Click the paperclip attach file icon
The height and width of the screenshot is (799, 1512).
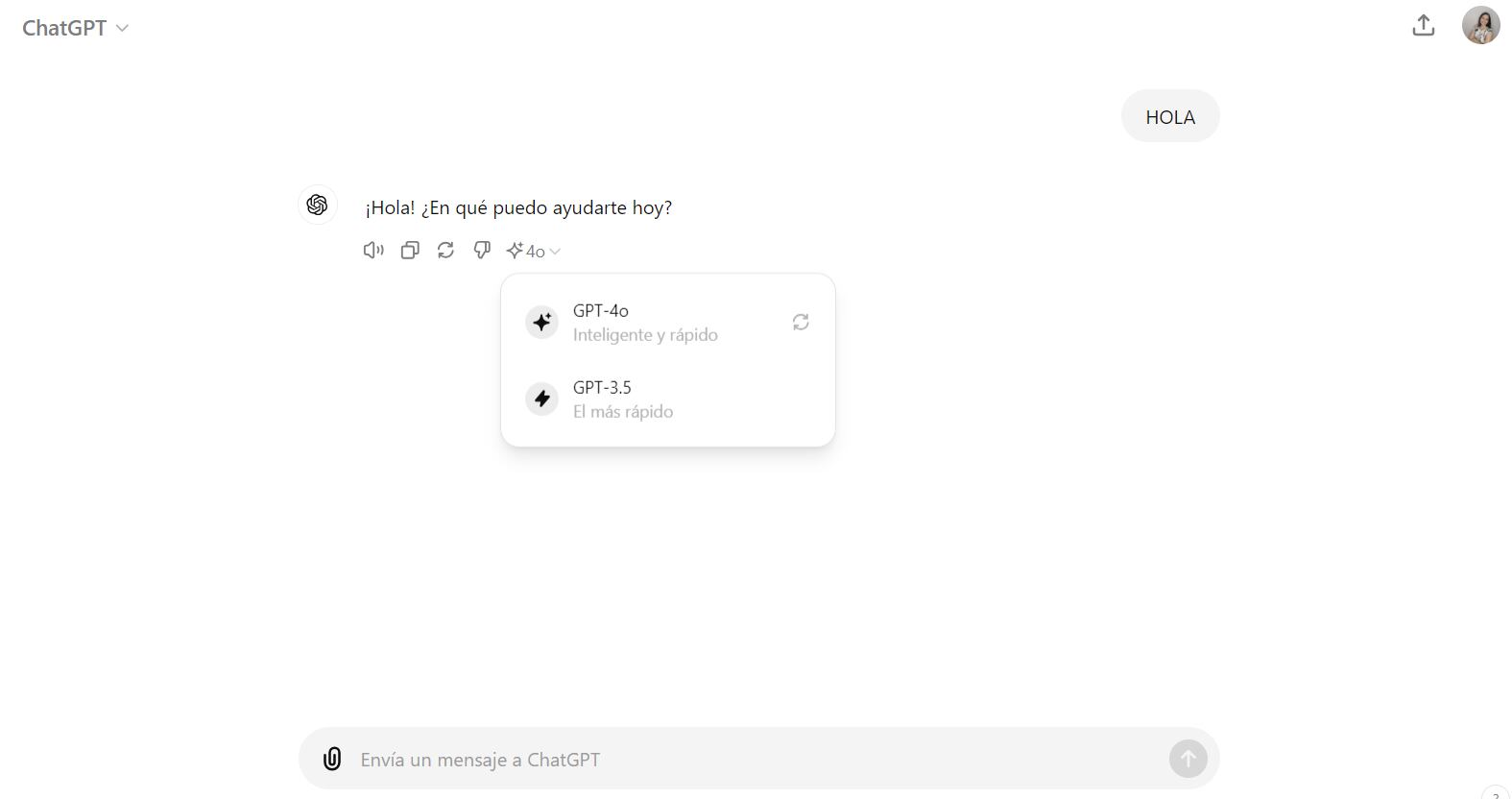332,760
